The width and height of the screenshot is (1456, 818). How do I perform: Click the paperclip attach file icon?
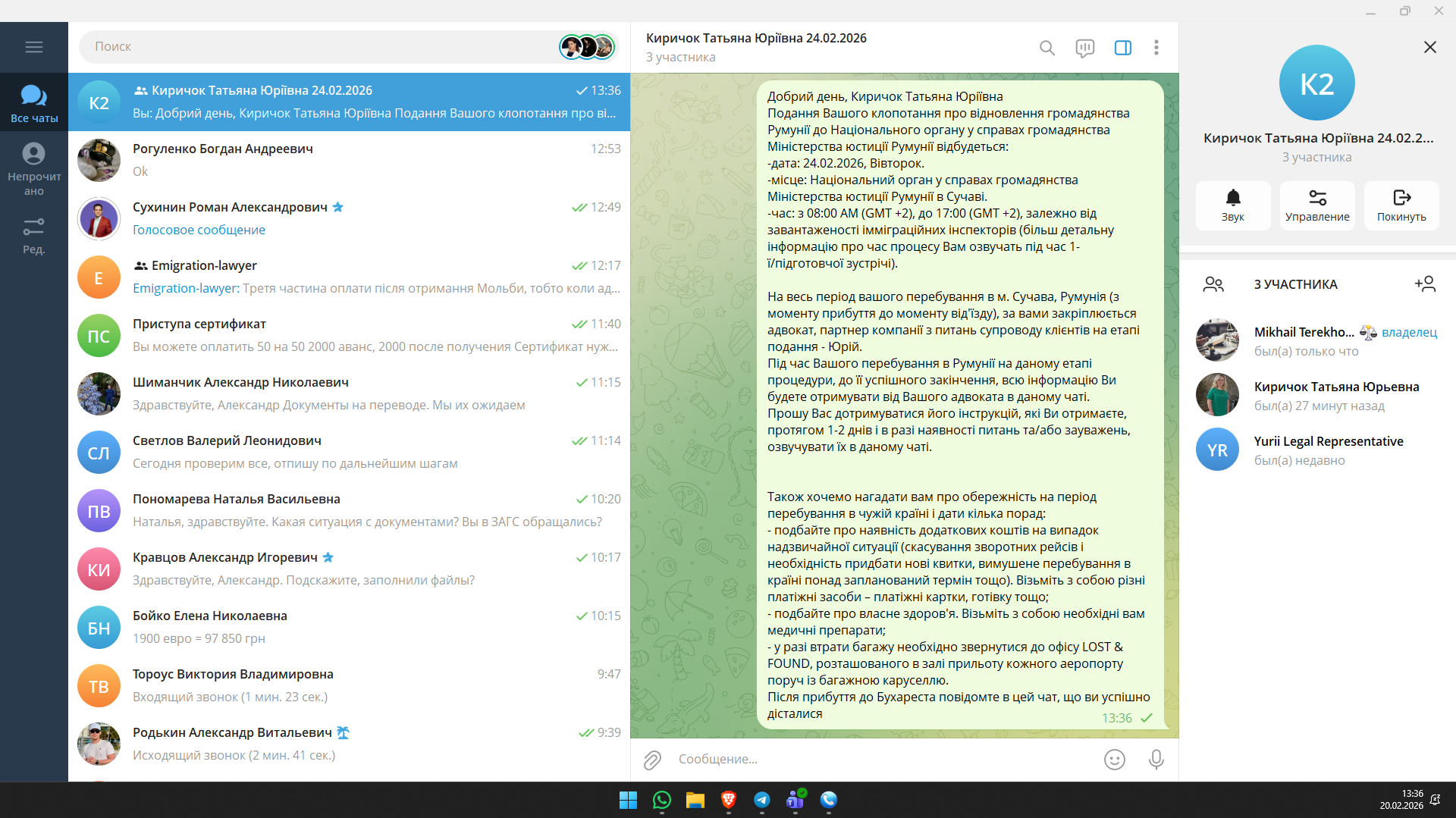point(652,760)
